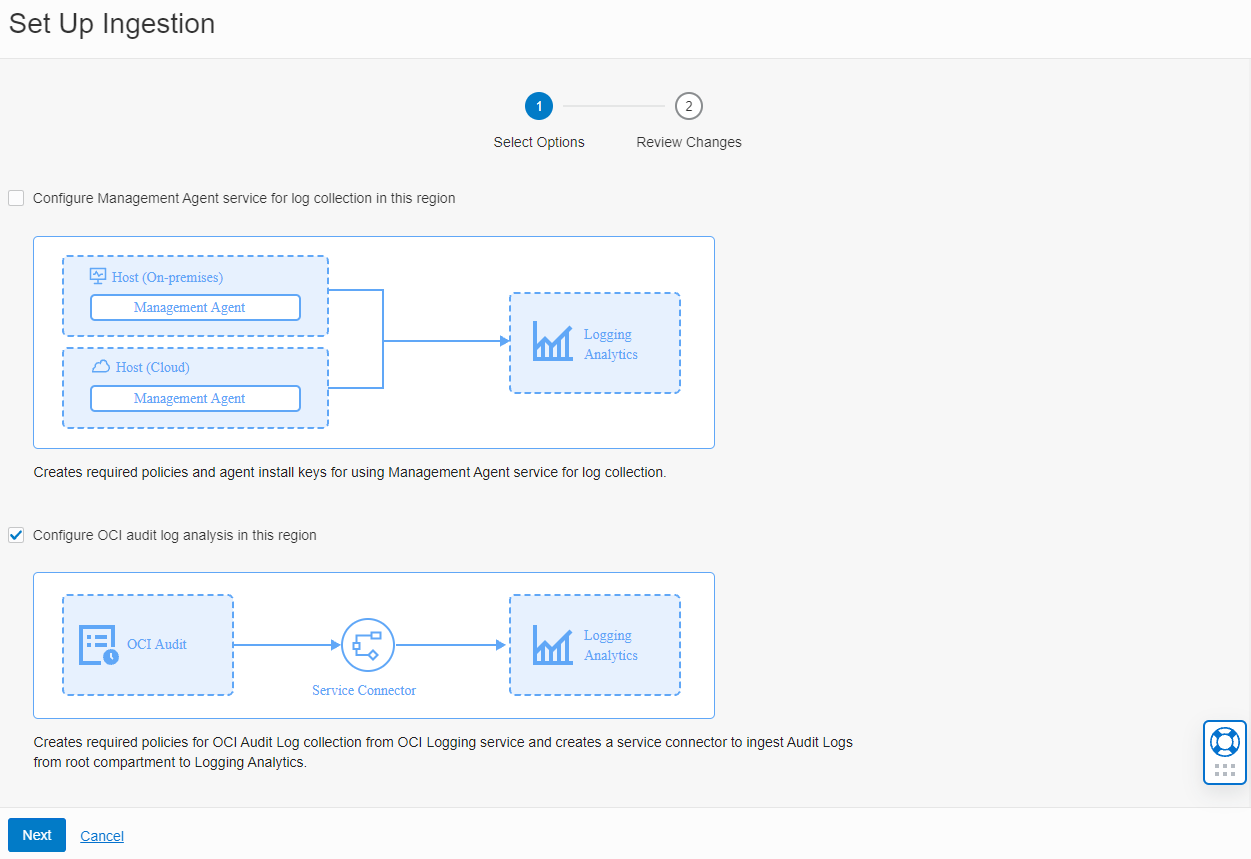The width and height of the screenshot is (1251, 859).
Task: Click description 'Creates required policies for OCI Audit Log collection'
Action: coord(443,752)
